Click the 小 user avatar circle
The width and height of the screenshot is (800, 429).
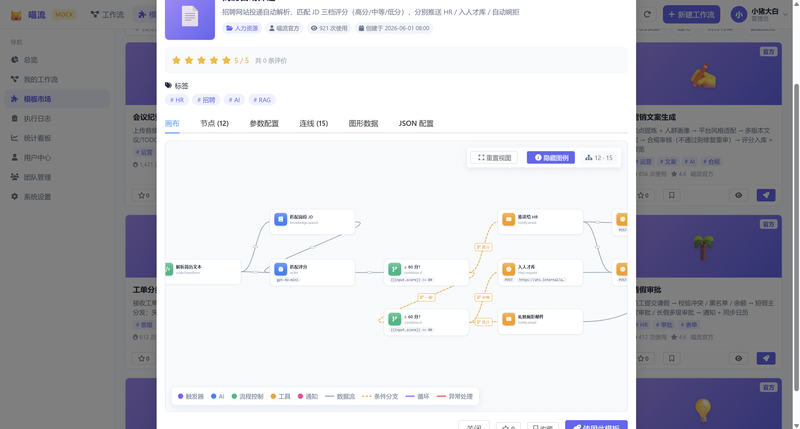tap(738, 14)
